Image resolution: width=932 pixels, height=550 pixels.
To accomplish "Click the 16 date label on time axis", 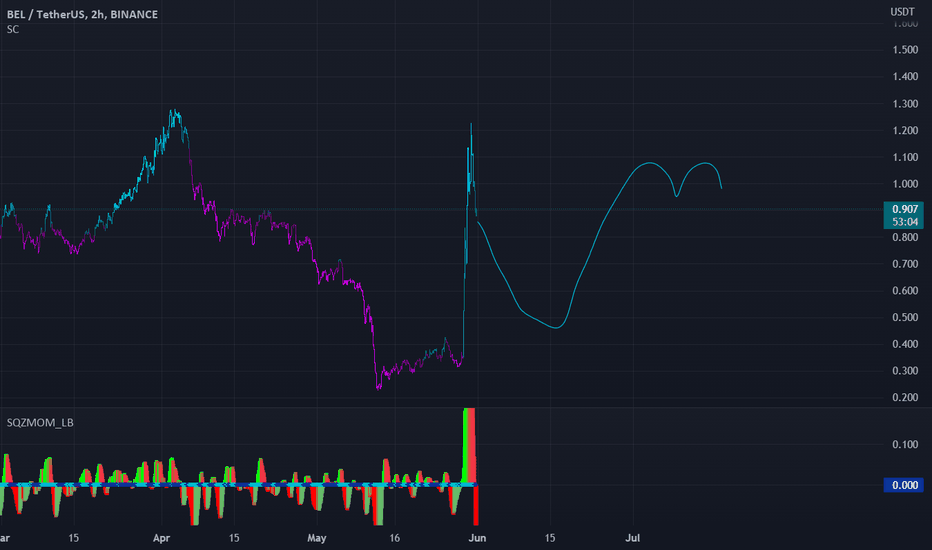I will 394,538.
